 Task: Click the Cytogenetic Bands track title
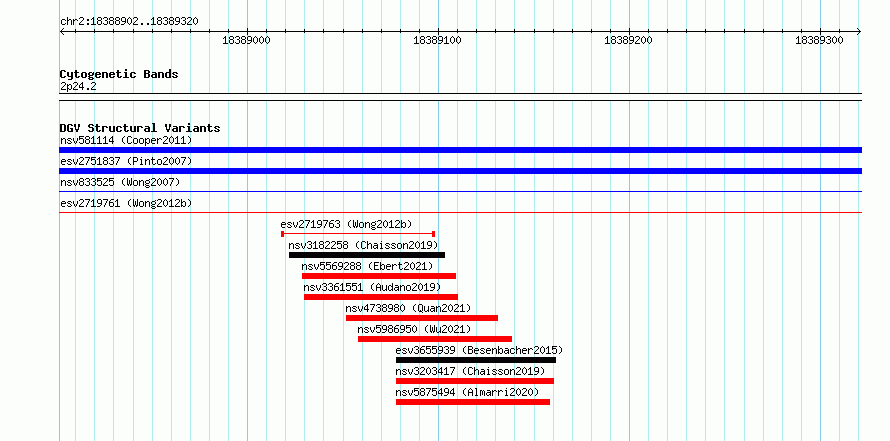point(119,74)
